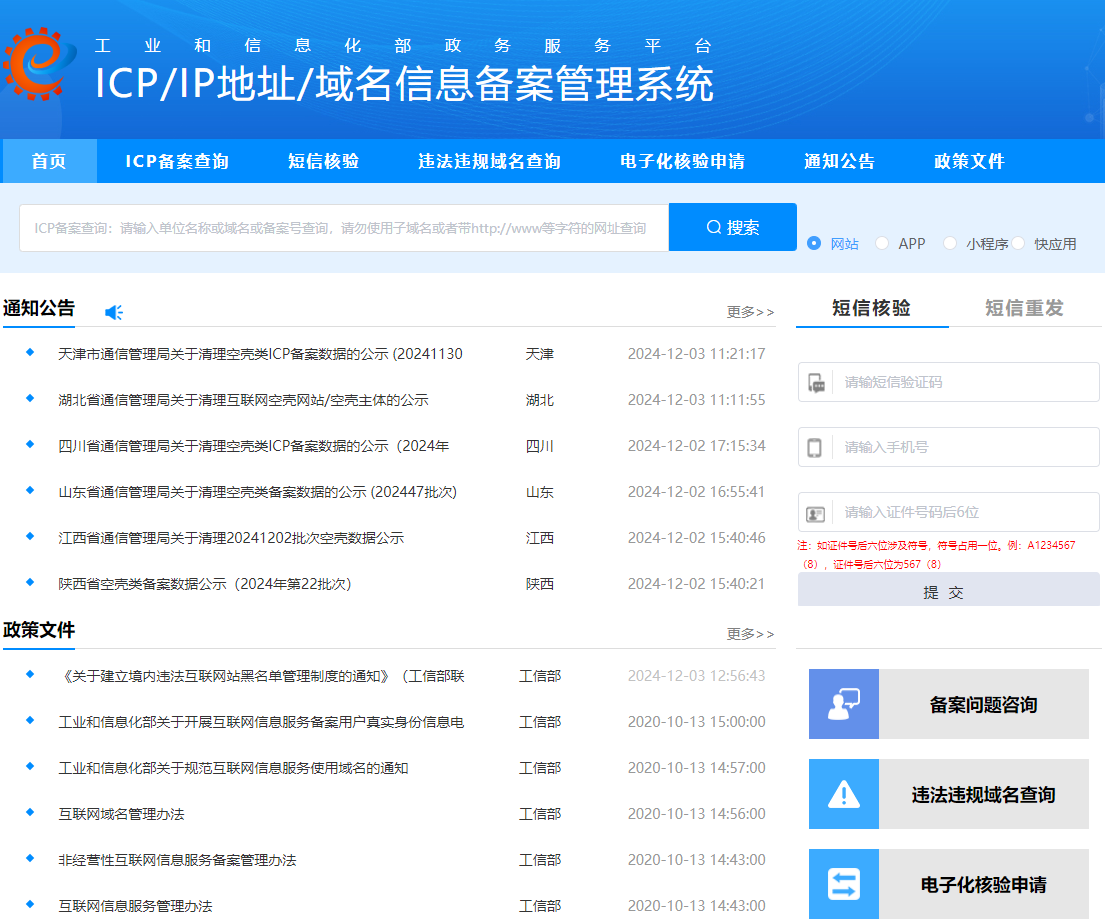Open the ICP备案查询 menu item
Screen dimensions: 1105x924
click(x=177, y=161)
